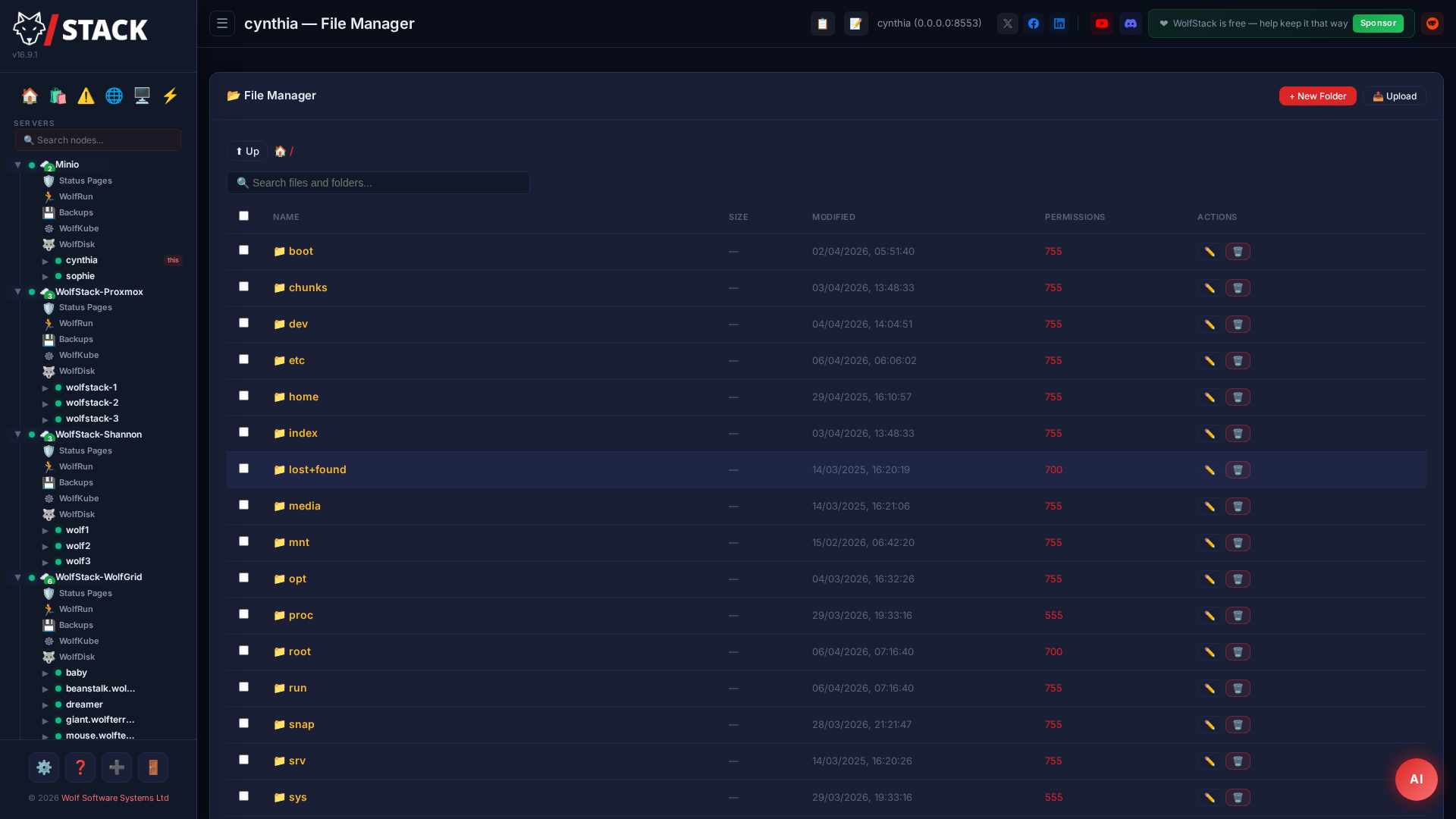1456x819 pixels.
Task: Expand the cynthia node arrow
Action: pos(45,261)
